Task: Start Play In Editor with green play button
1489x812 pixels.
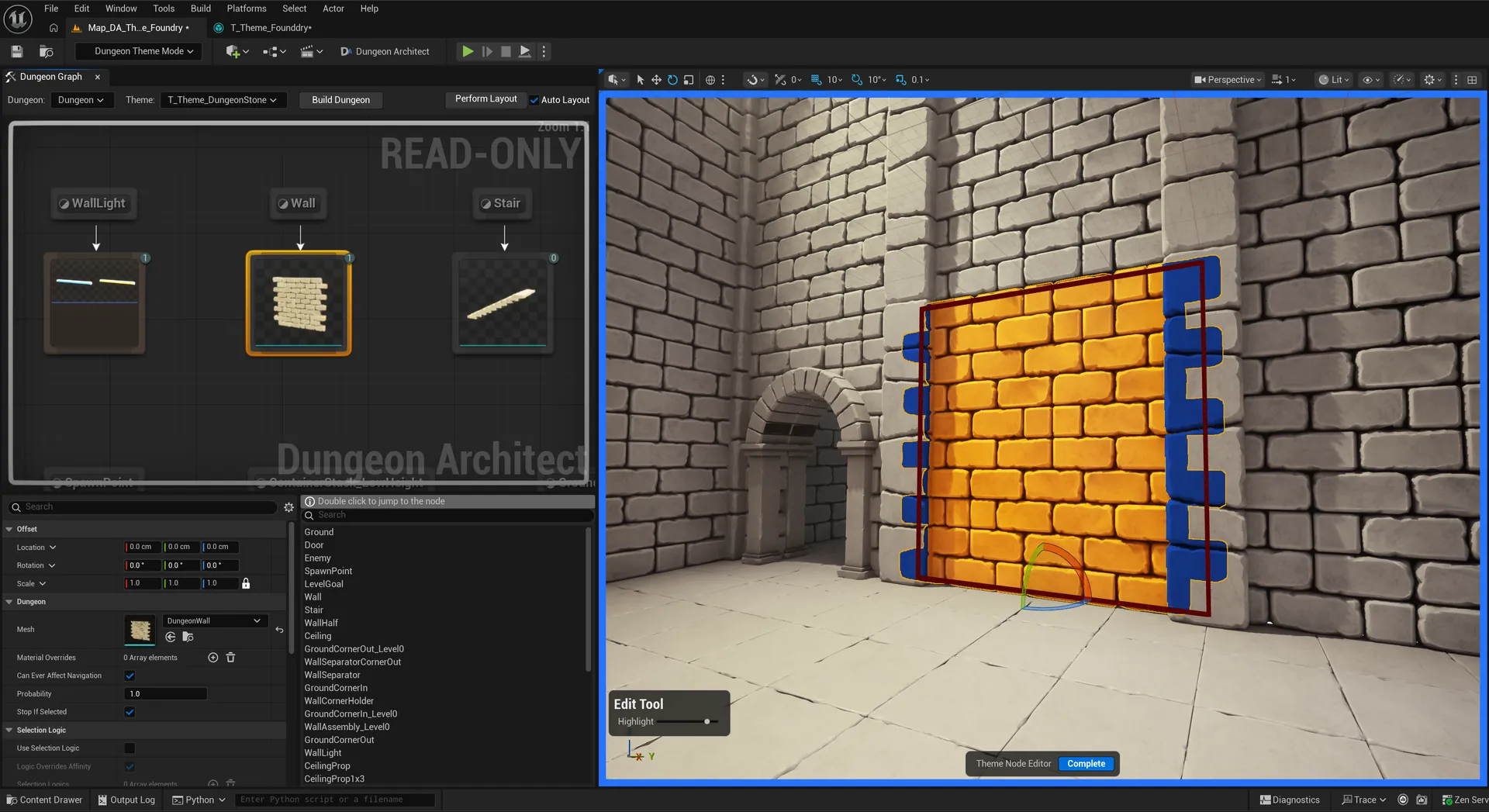Action: pos(468,51)
